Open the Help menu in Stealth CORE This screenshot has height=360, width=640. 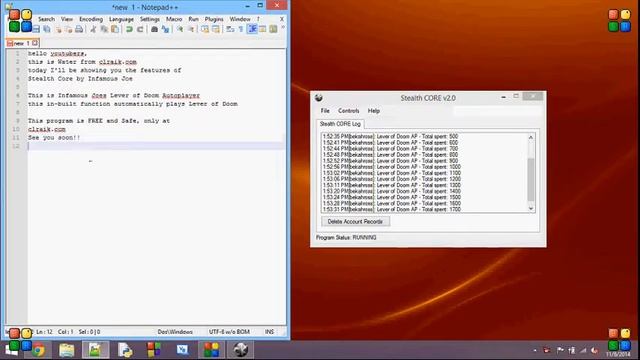click(373, 111)
